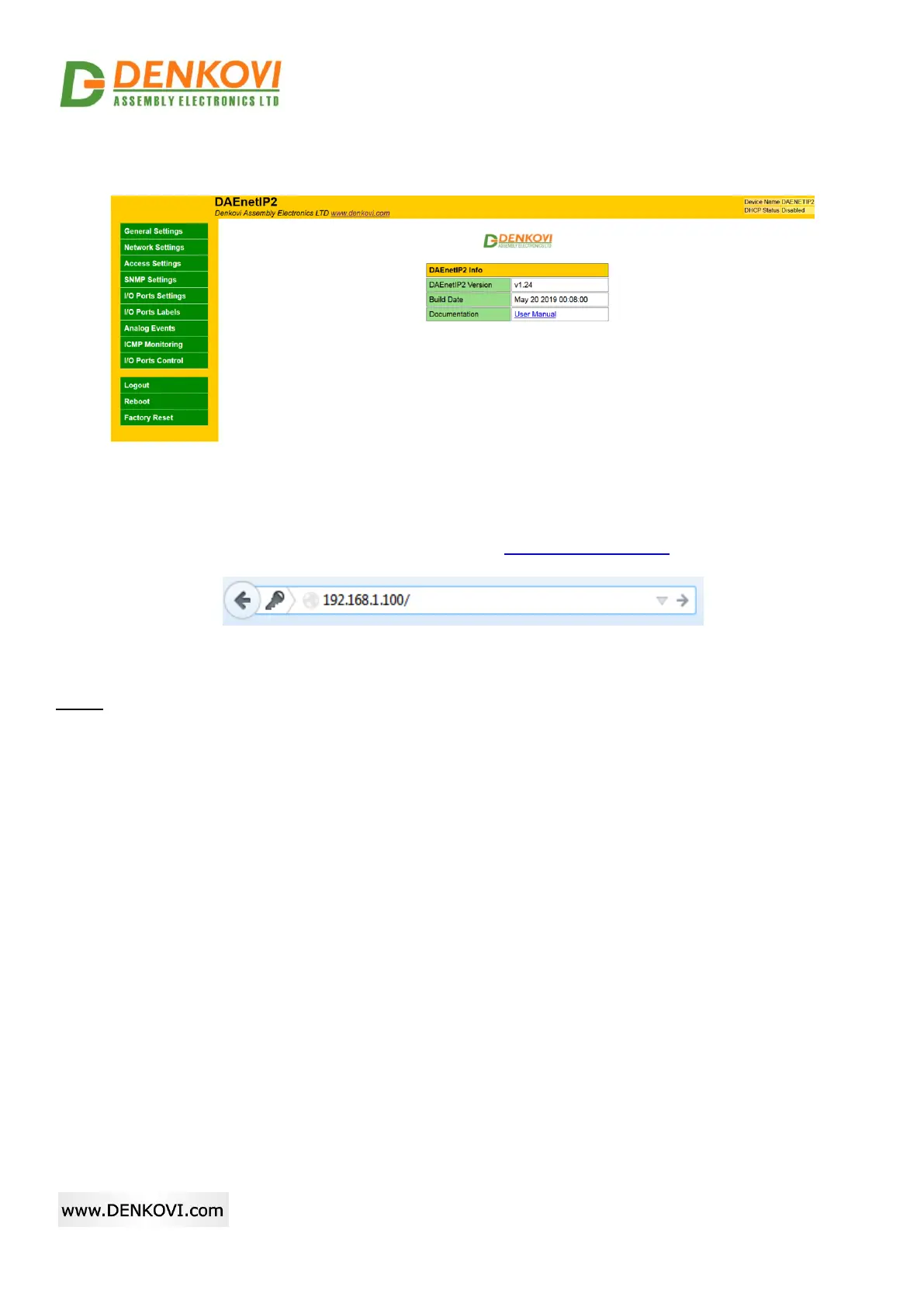Click the 'DAEnetIP2' page title

(246, 202)
